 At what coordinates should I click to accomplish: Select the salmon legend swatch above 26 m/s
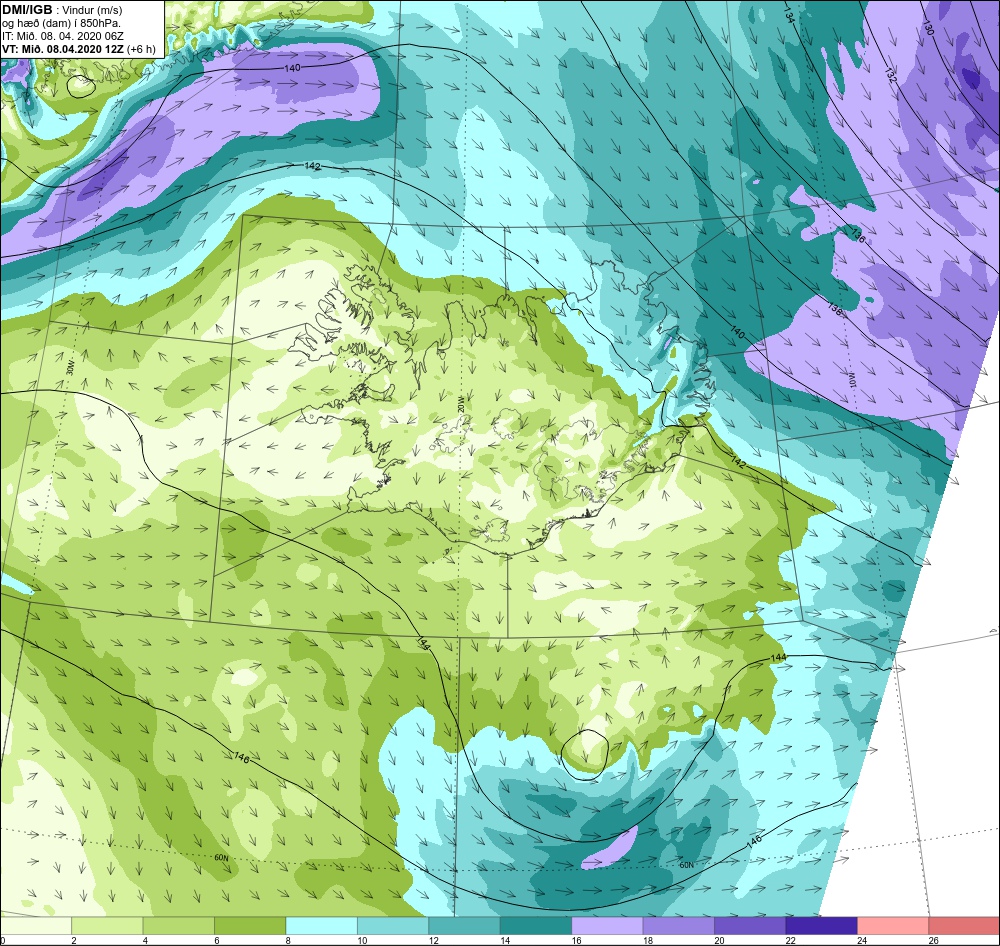click(964, 925)
